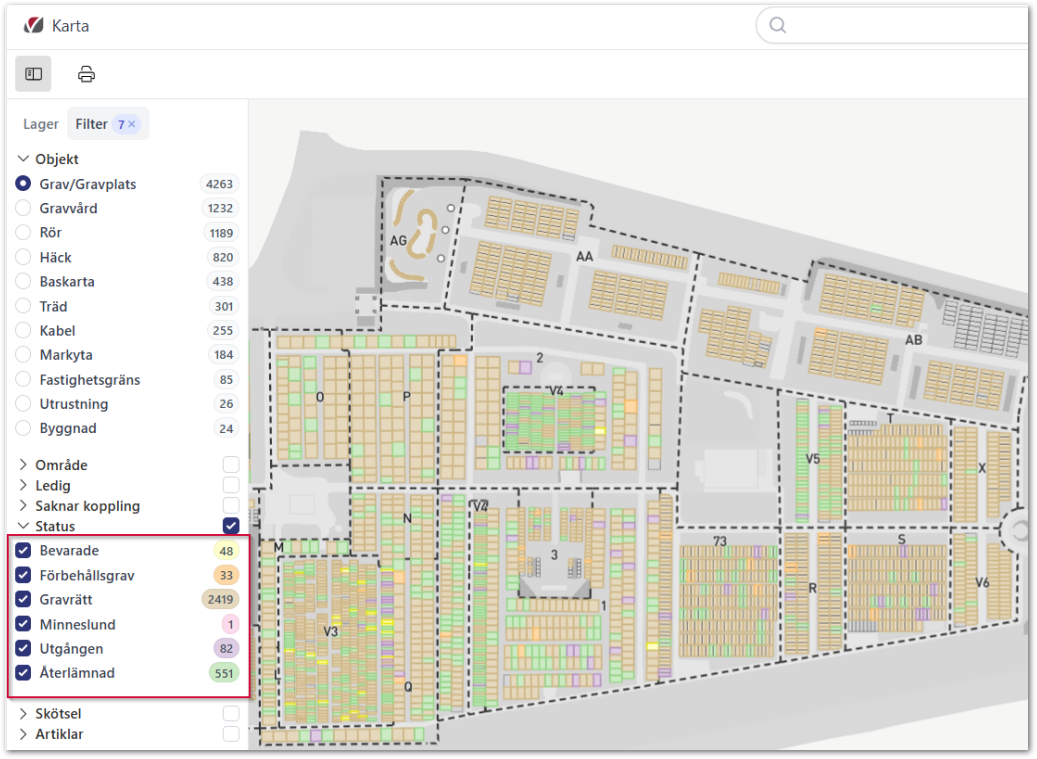
Task: Select the Grav/Gravplats radio button
Action: tap(23, 184)
